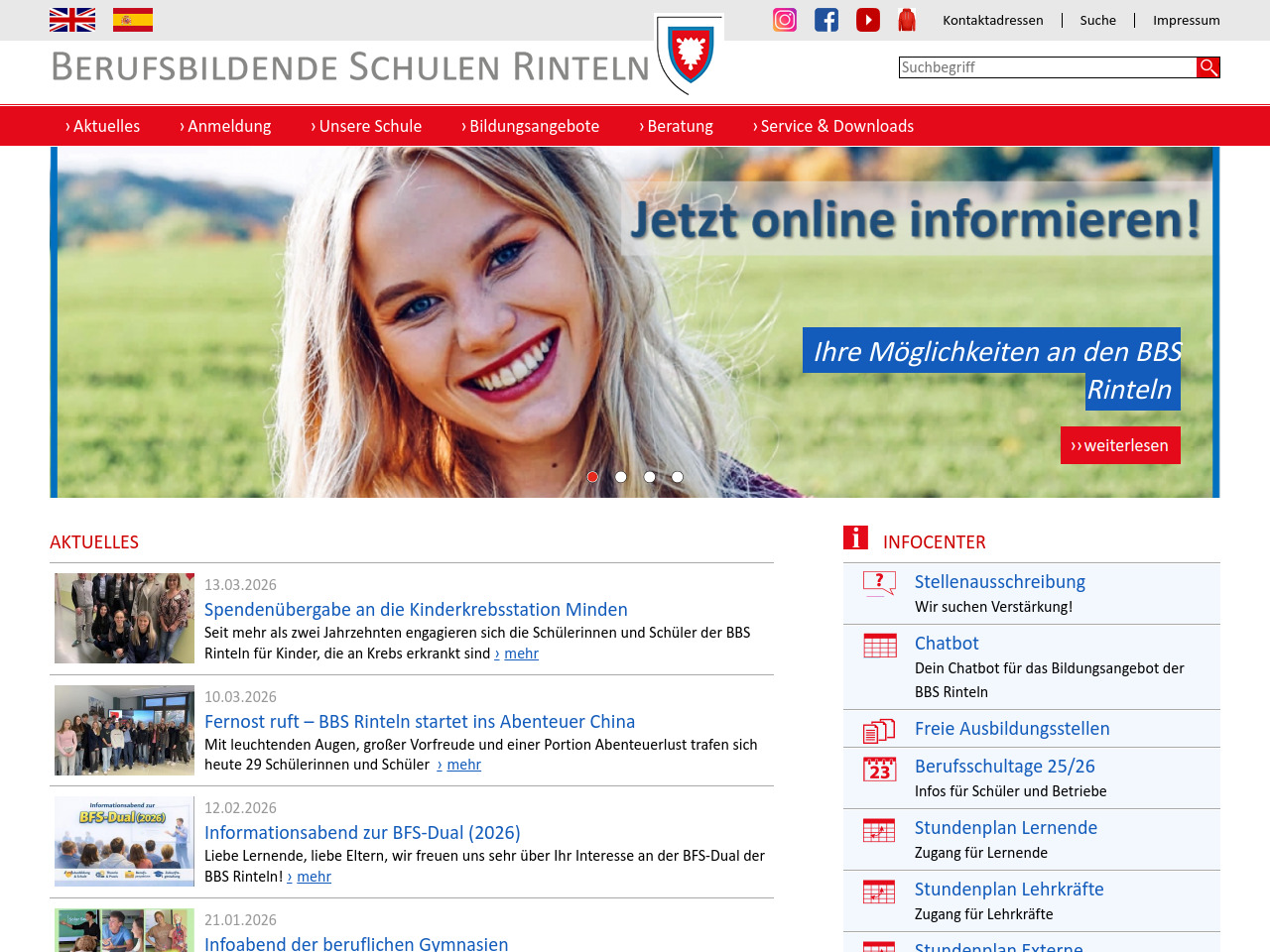The image size is (1270, 952).
Task: Switch language via the UK flag icon
Action: pyautogui.click(x=72, y=20)
